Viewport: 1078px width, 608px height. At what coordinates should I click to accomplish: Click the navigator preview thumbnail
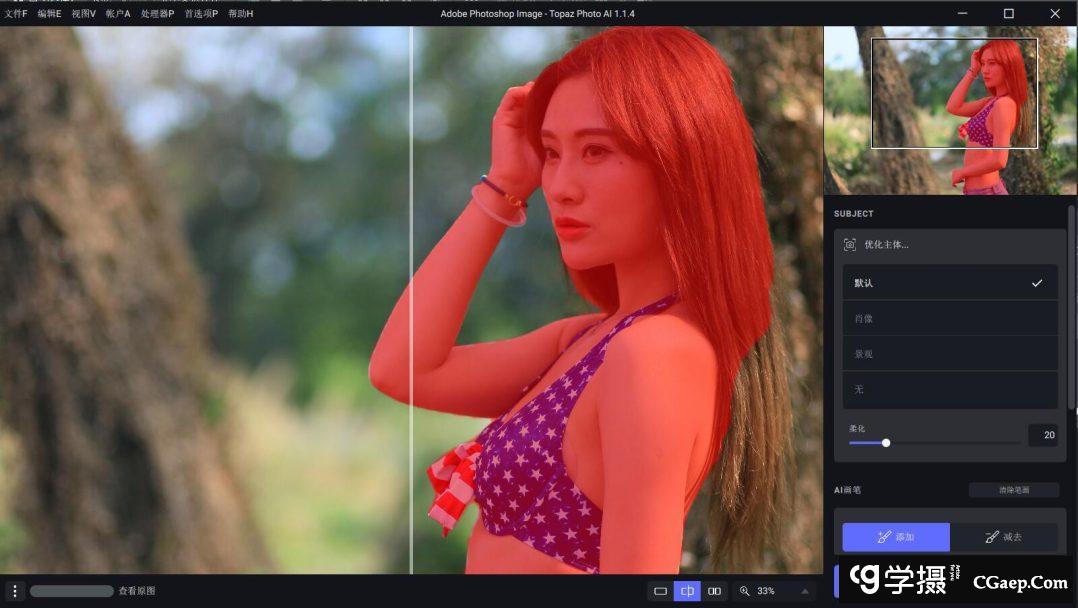(x=948, y=110)
